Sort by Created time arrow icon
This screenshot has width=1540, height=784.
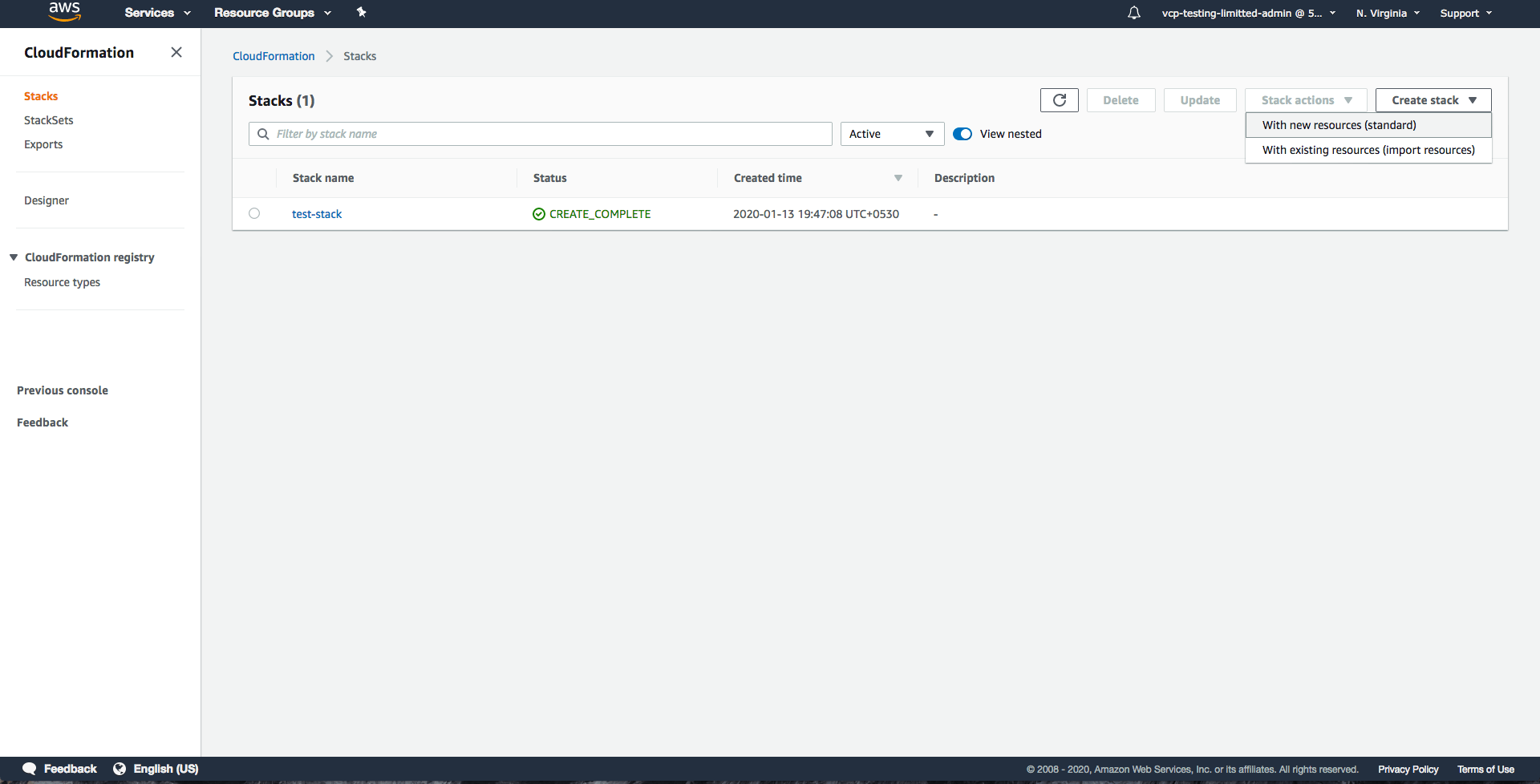pos(898,178)
